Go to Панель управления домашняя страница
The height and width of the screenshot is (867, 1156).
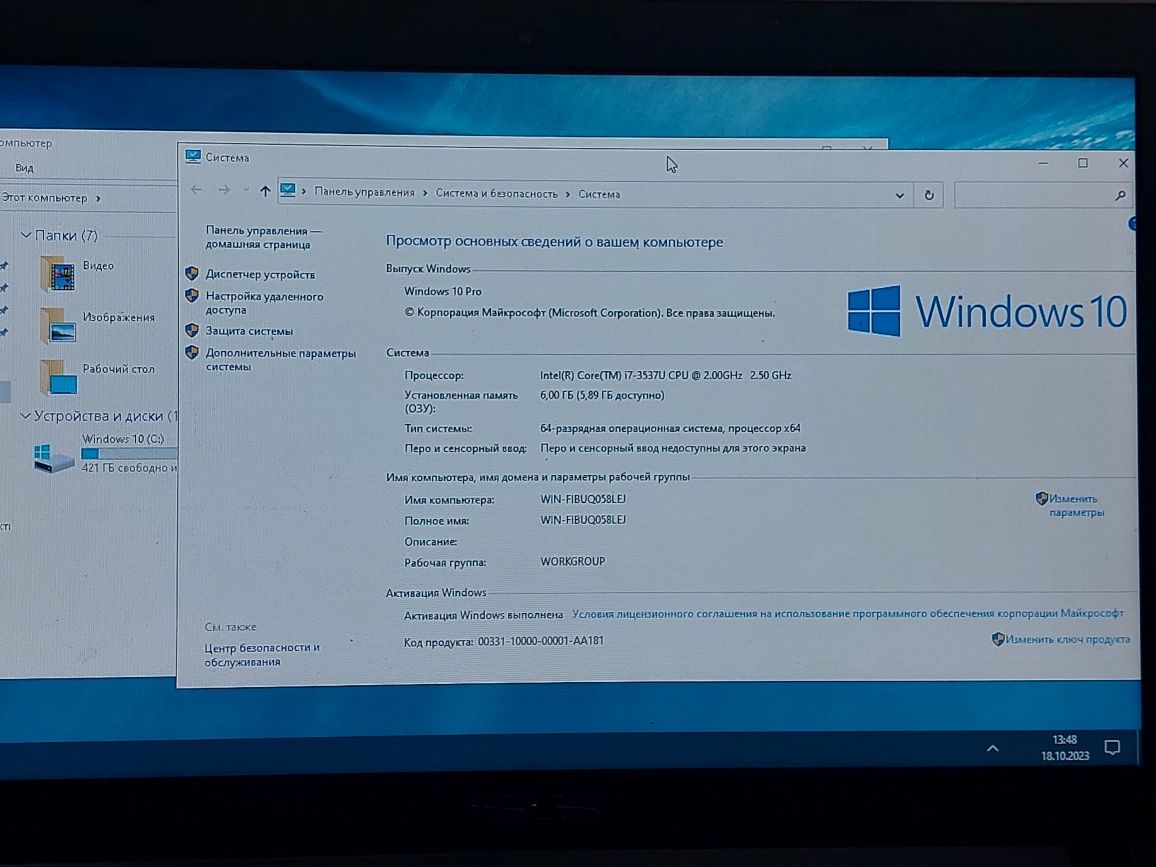click(262, 237)
